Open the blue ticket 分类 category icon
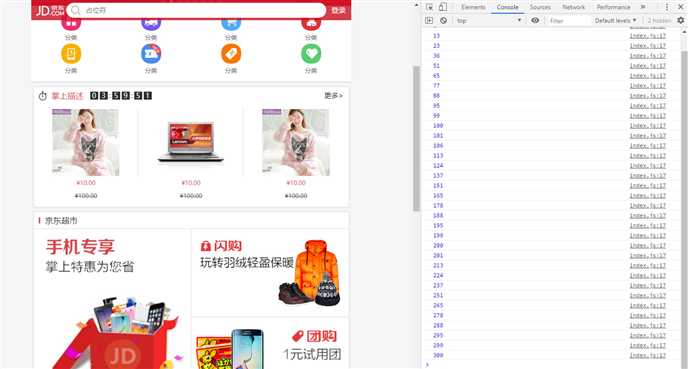Image resolution: width=688 pixels, height=369 pixels. pyautogui.click(x=151, y=54)
